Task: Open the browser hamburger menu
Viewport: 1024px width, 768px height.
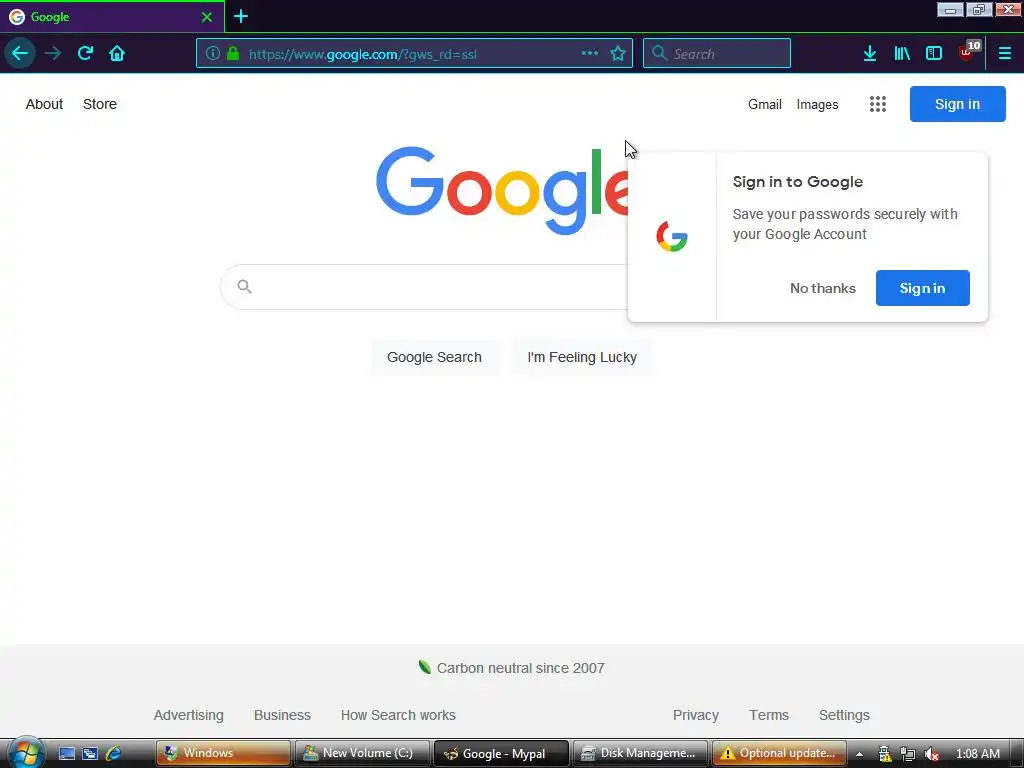Action: (1004, 54)
